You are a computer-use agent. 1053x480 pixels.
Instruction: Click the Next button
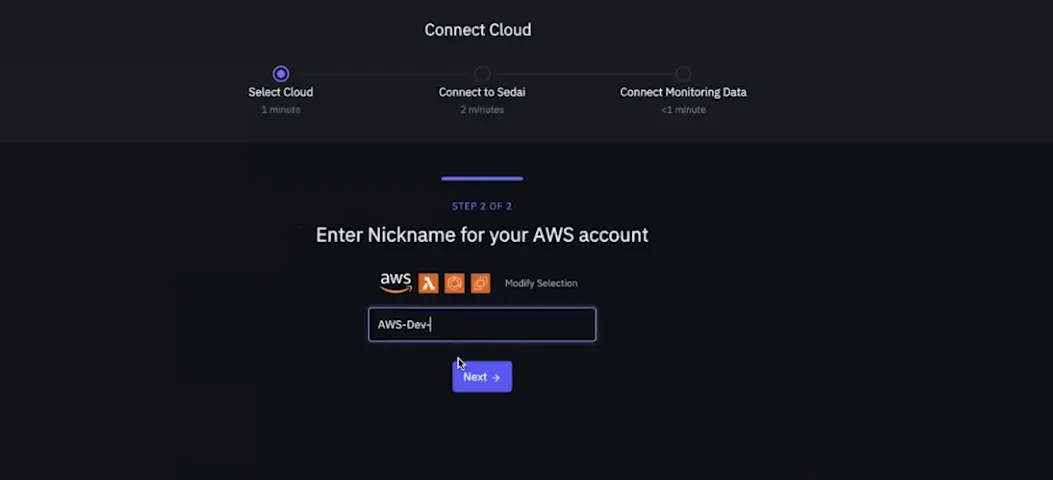[x=482, y=377]
